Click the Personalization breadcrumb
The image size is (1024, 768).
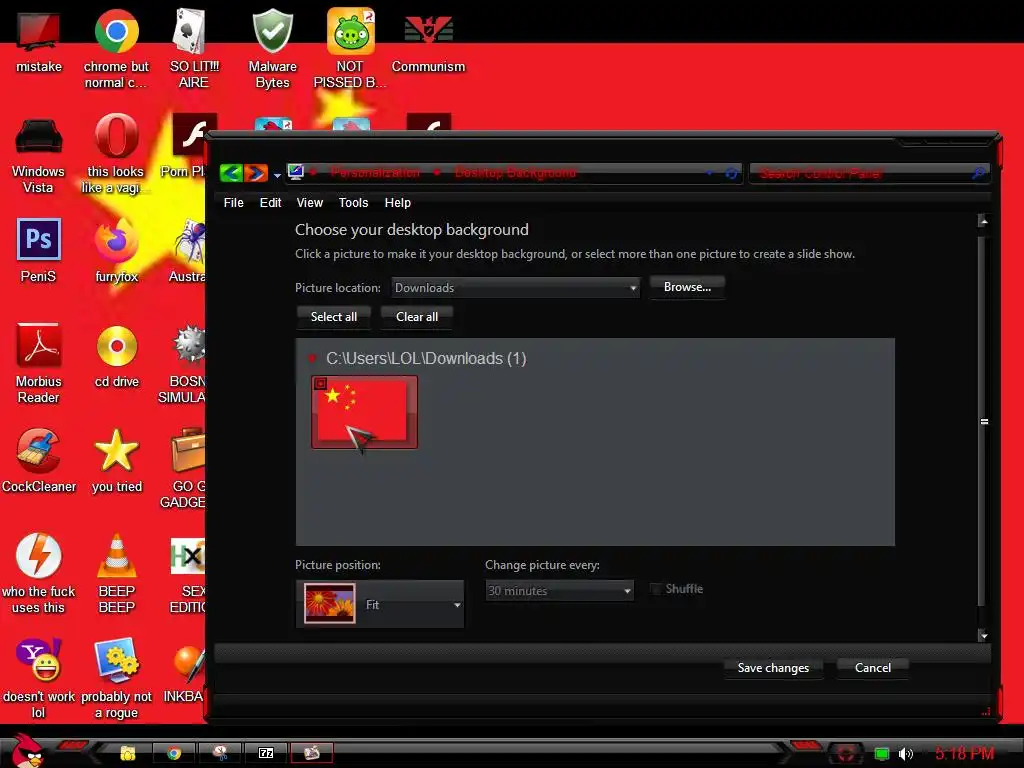(375, 173)
